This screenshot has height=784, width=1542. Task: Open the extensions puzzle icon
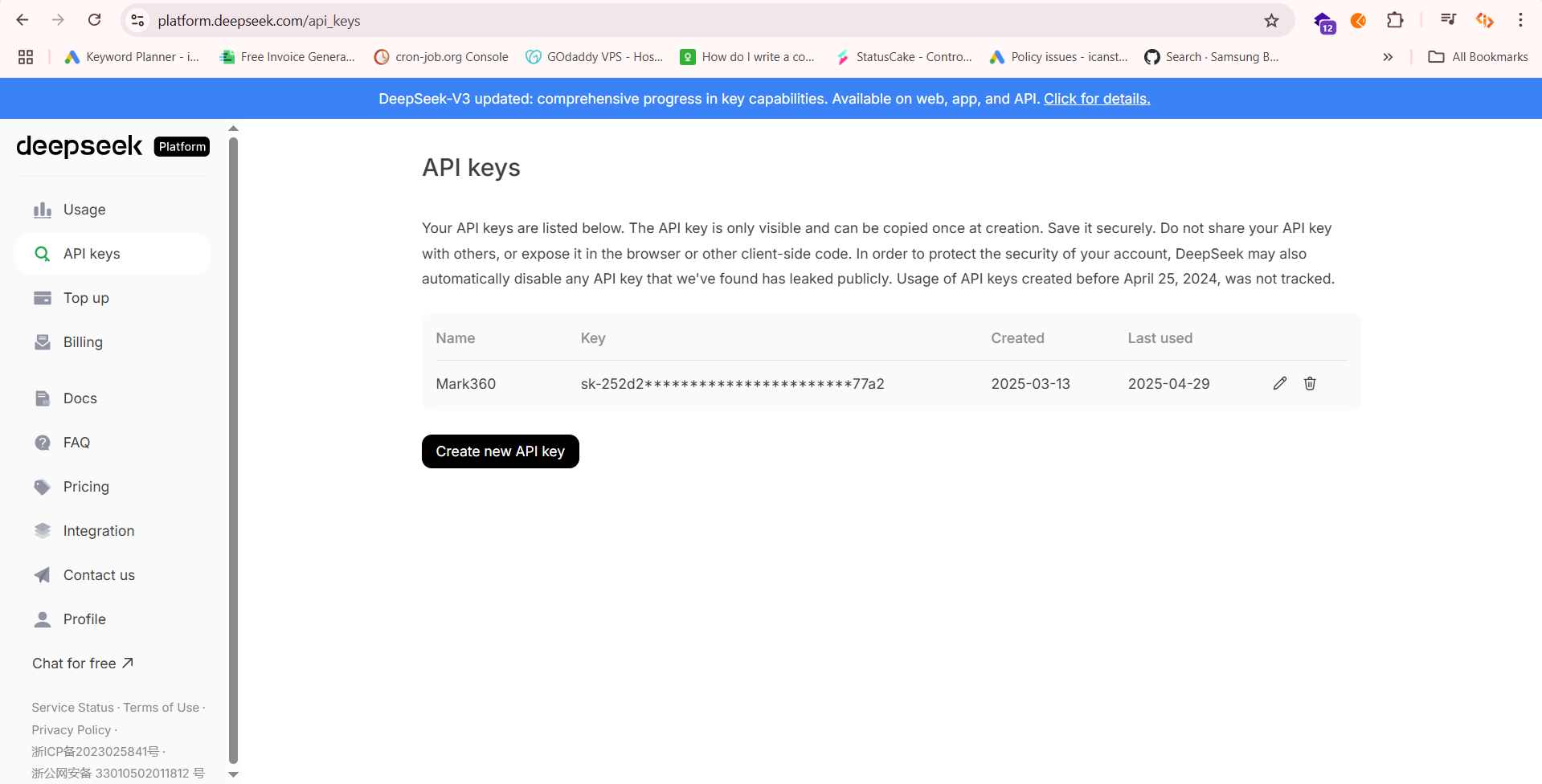[x=1396, y=20]
